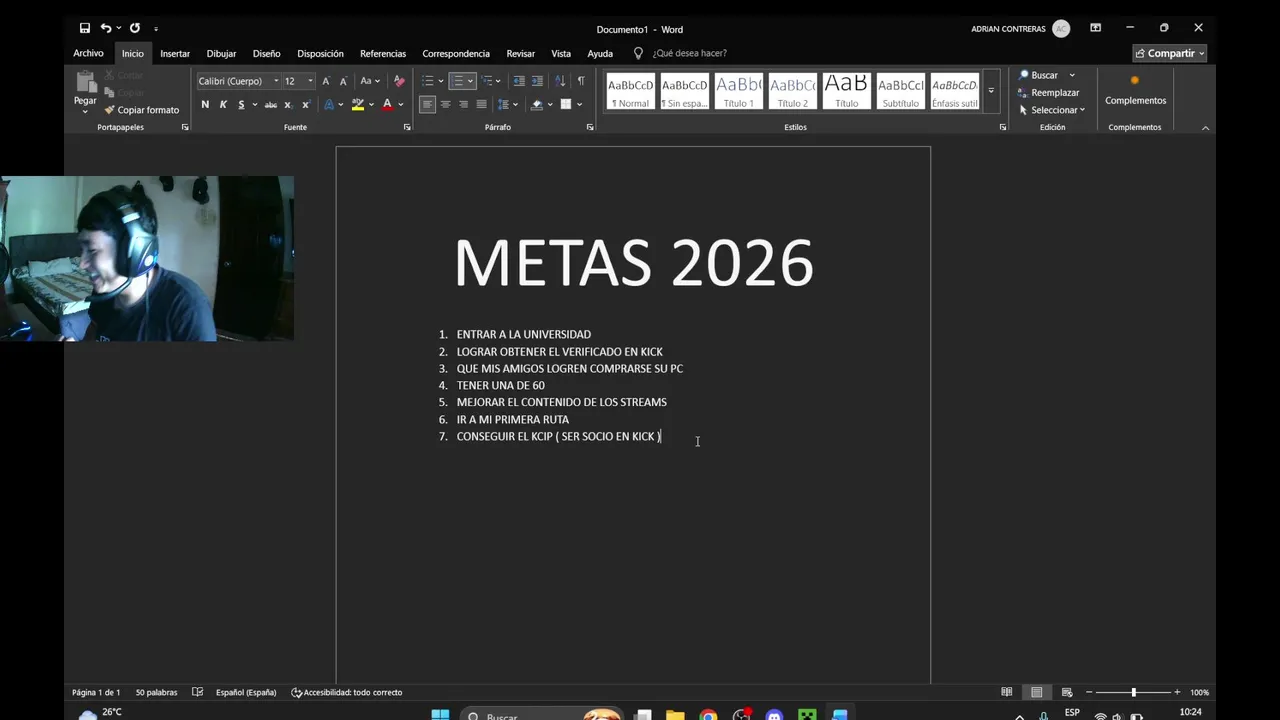1280x720 pixels.
Task: Decrease indent icon in Párrafo
Action: click(519, 81)
